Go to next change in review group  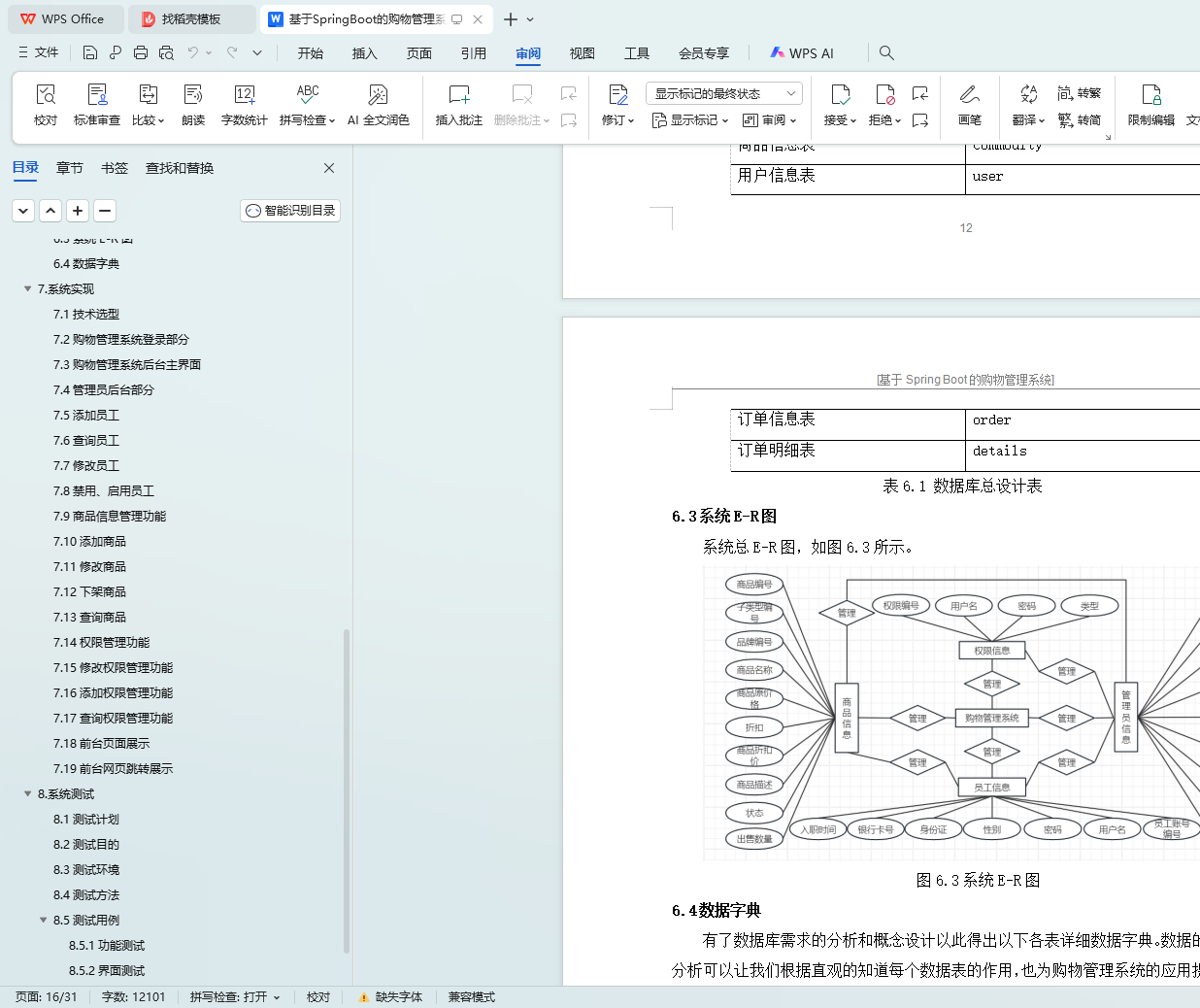coord(920,120)
